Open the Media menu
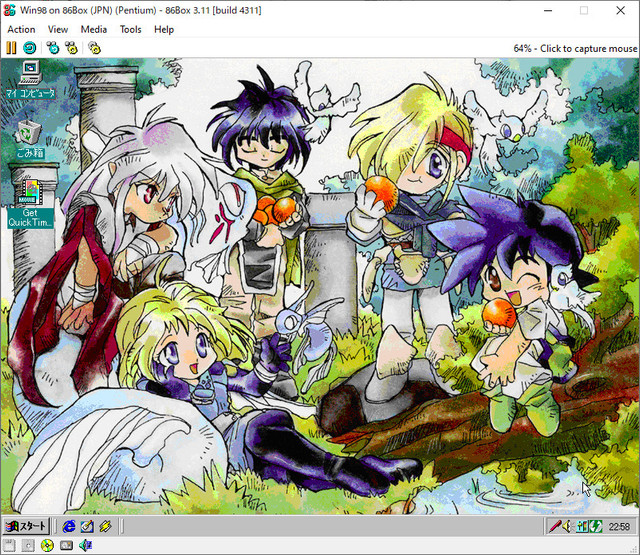 click(x=93, y=29)
